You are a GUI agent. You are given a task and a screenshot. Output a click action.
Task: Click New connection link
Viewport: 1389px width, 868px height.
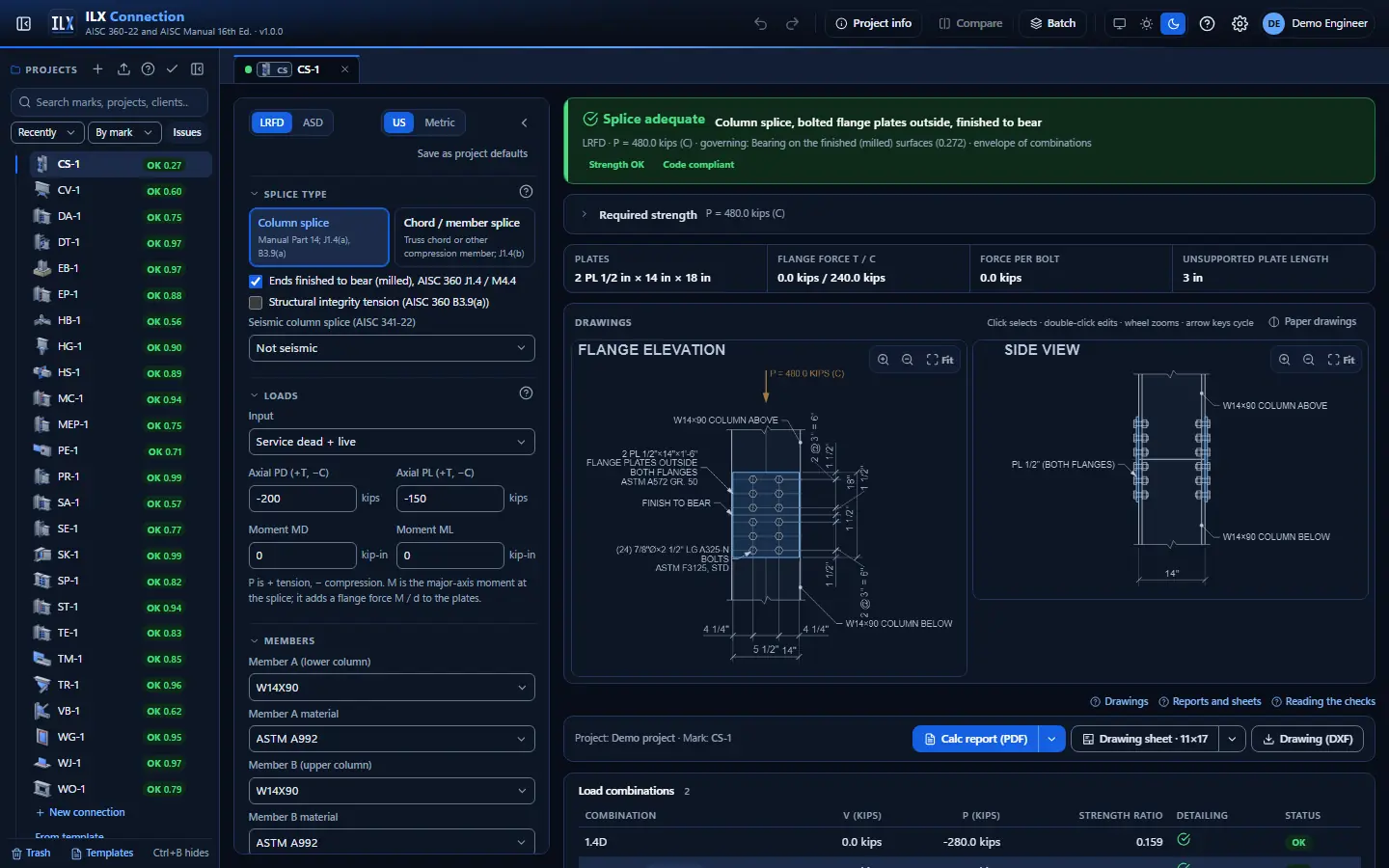click(81, 812)
